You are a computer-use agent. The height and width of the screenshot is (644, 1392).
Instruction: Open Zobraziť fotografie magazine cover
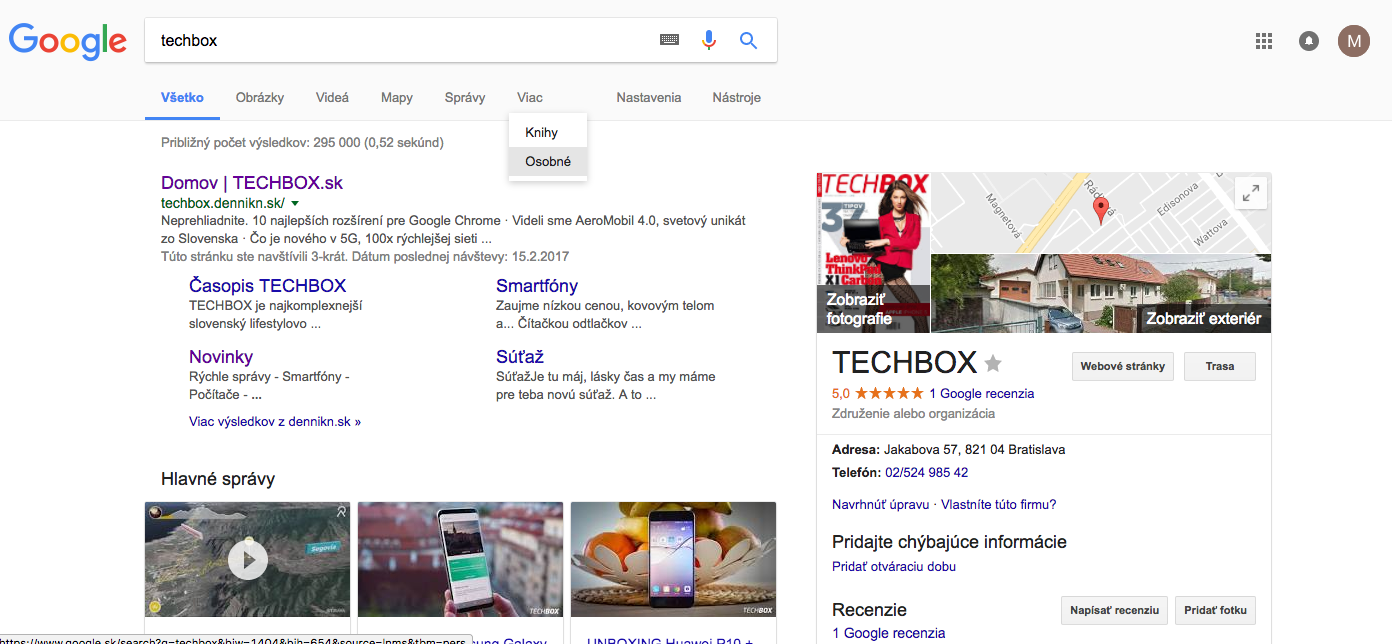tap(874, 253)
